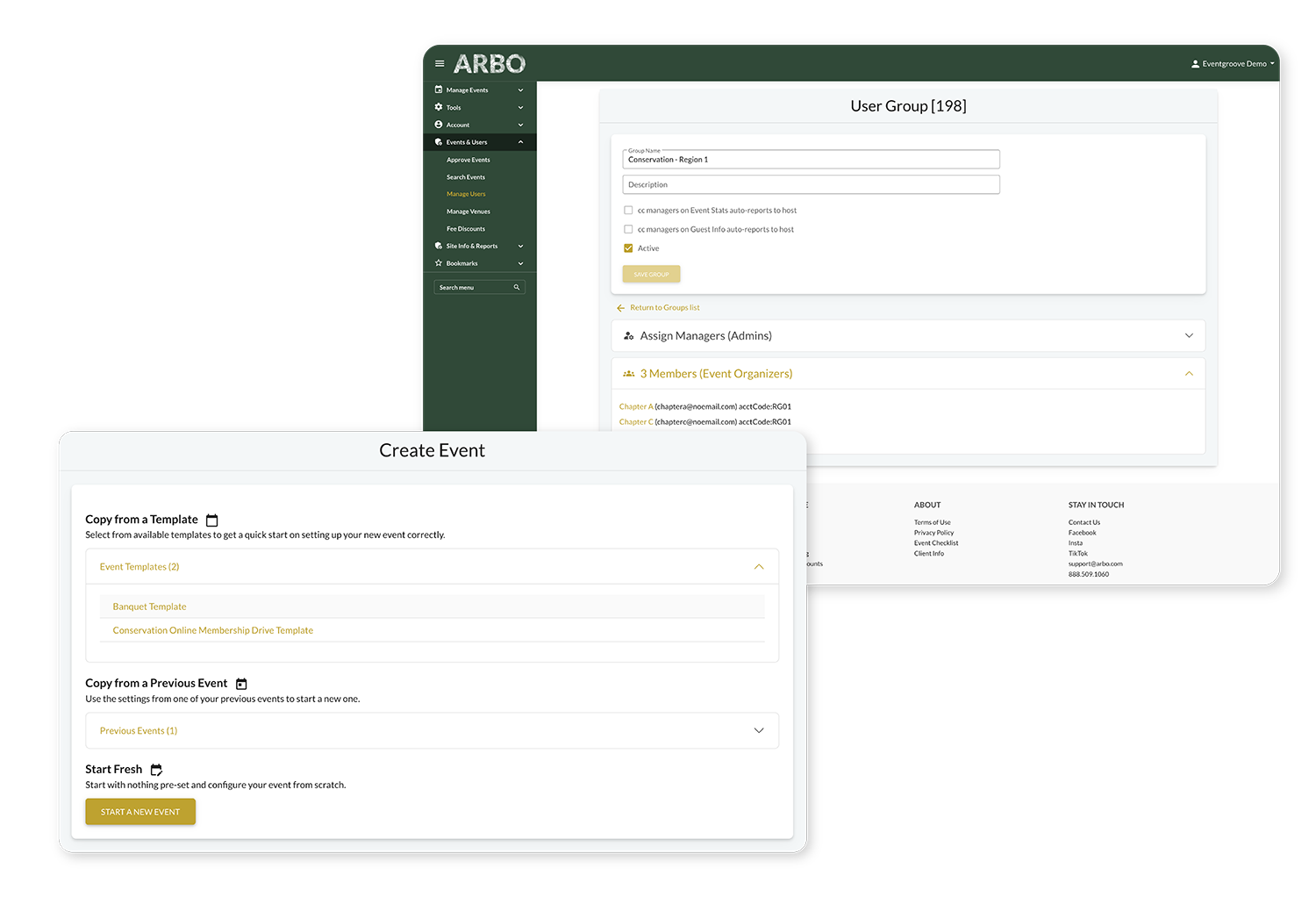Enable cc managers on Guest Info auto-reports
Screen dimensions: 1316x897
pyautogui.click(x=628, y=229)
